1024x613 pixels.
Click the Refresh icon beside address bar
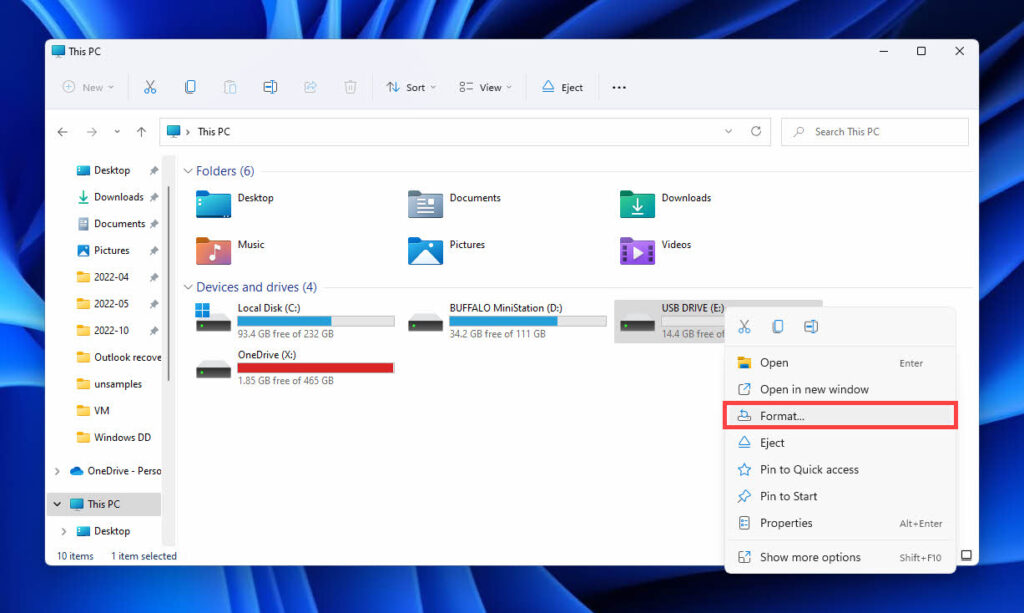click(x=756, y=131)
